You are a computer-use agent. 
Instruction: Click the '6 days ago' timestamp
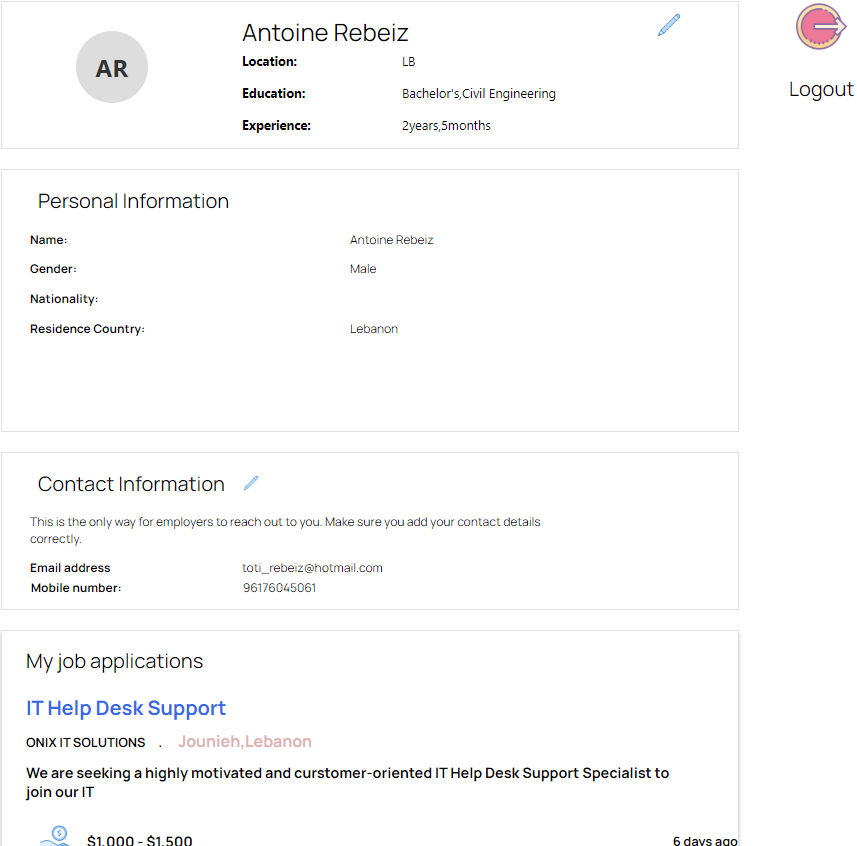click(x=705, y=840)
